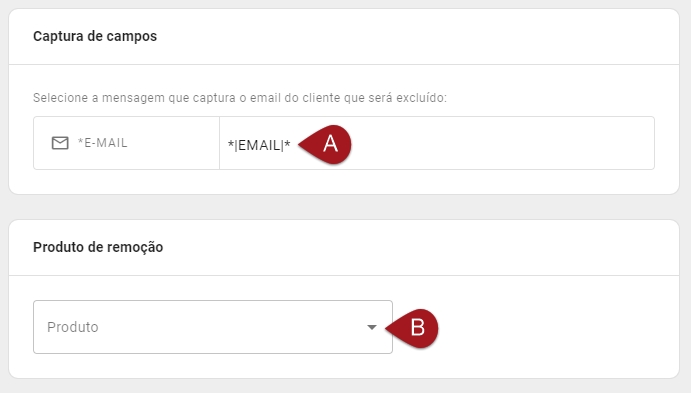This screenshot has width=691, height=393.
Task: Click the Selecione a mensagem instruction text
Action: [x=240, y=97]
